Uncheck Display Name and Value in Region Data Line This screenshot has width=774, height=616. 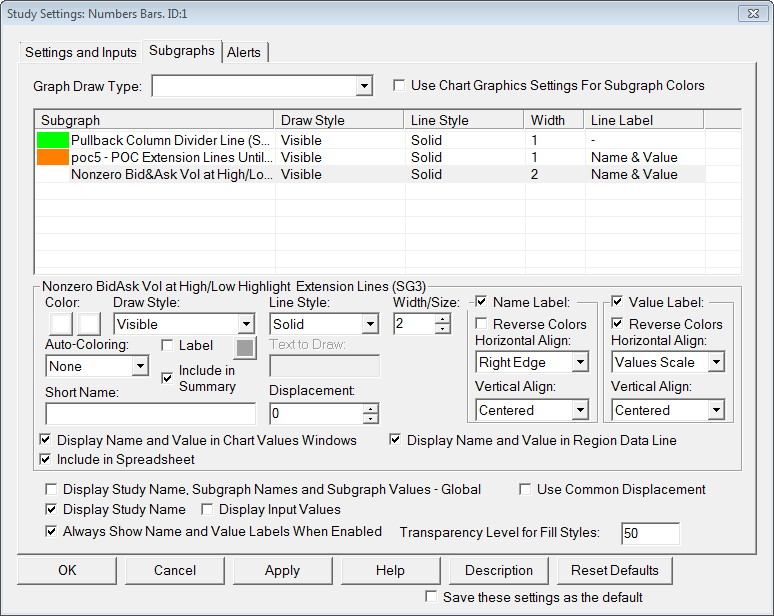(x=396, y=440)
